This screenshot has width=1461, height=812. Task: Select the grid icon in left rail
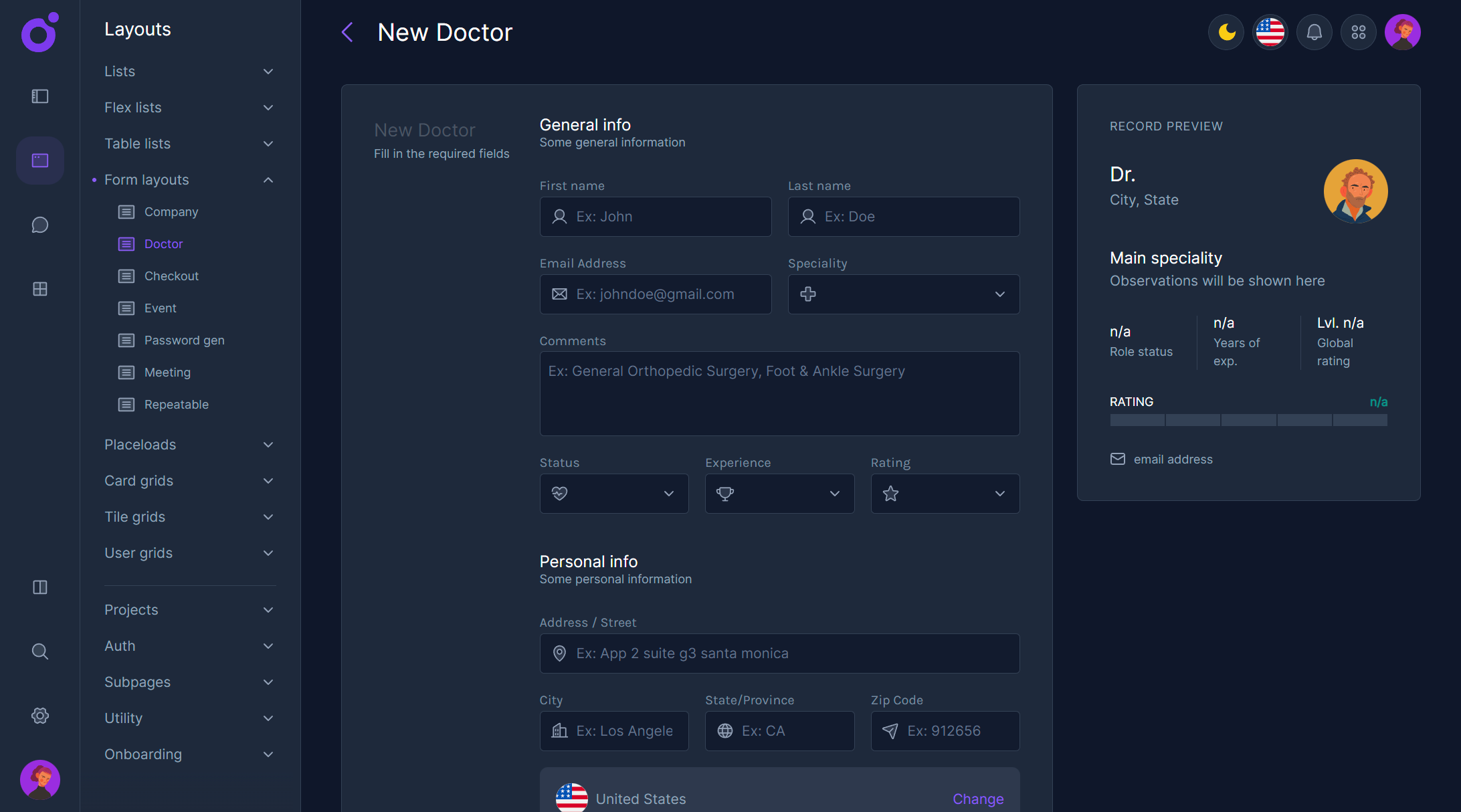click(x=40, y=289)
